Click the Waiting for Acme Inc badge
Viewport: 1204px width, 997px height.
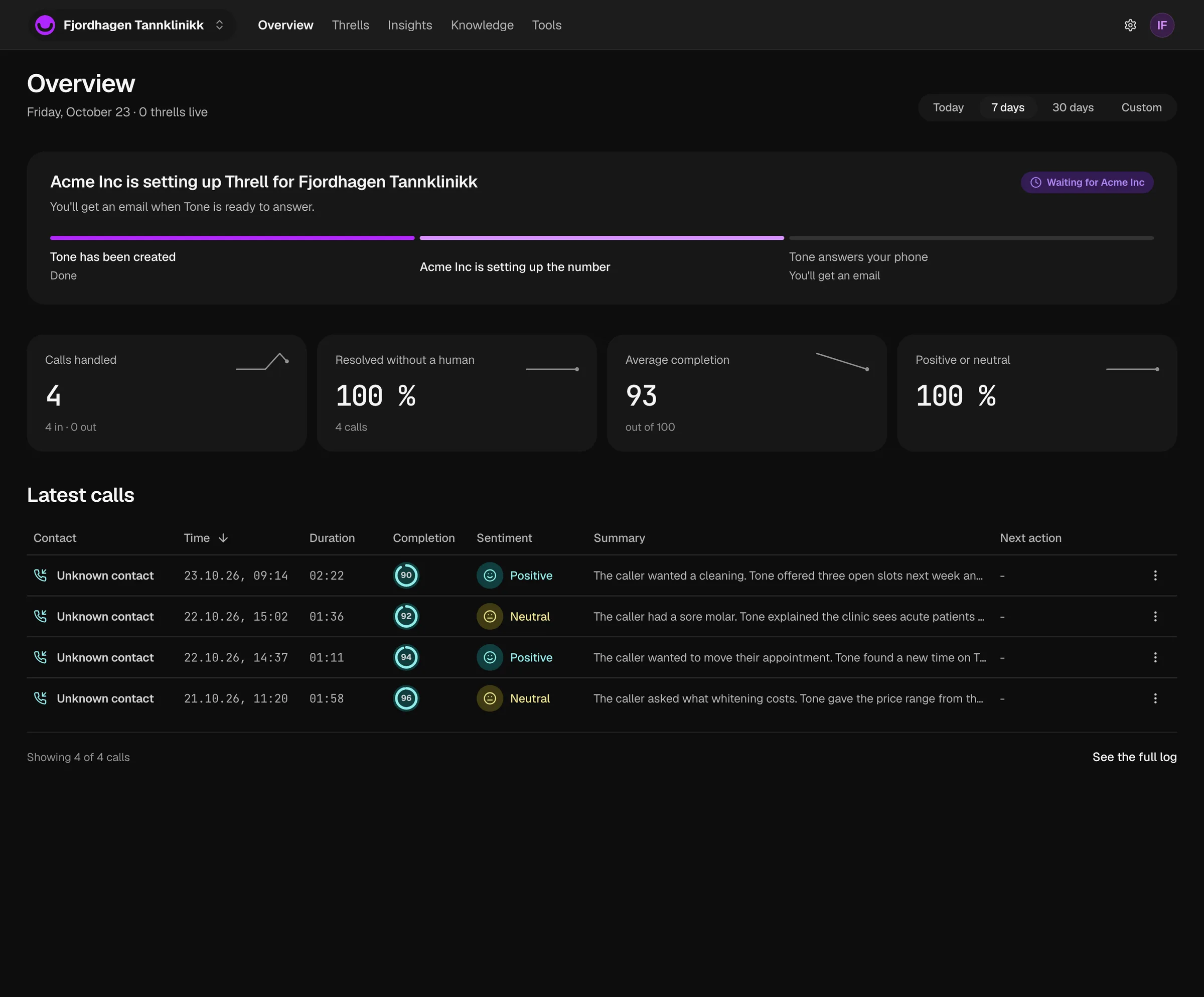[1087, 182]
